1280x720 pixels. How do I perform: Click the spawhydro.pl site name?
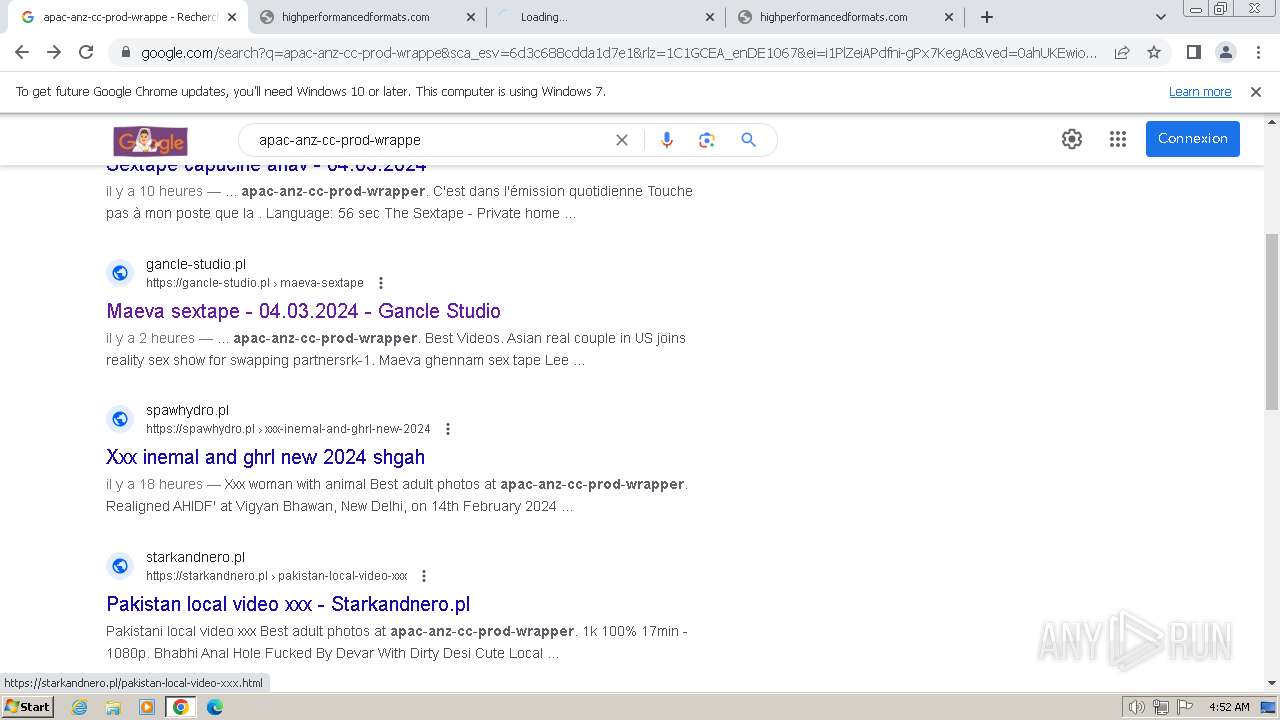point(187,410)
